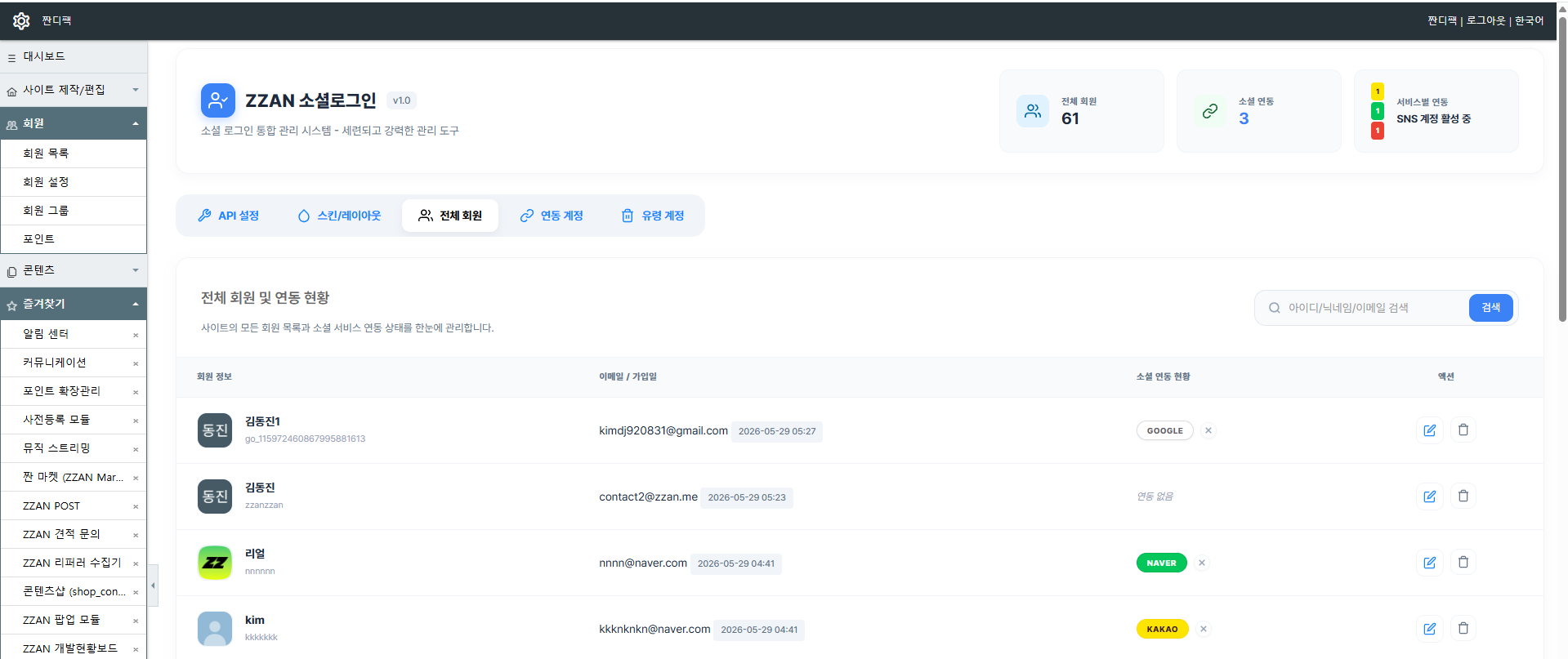Remove ZZAN 견적 문의 from favorites
Image resolution: width=1568 pixels, height=659 pixels.
[136, 535]
